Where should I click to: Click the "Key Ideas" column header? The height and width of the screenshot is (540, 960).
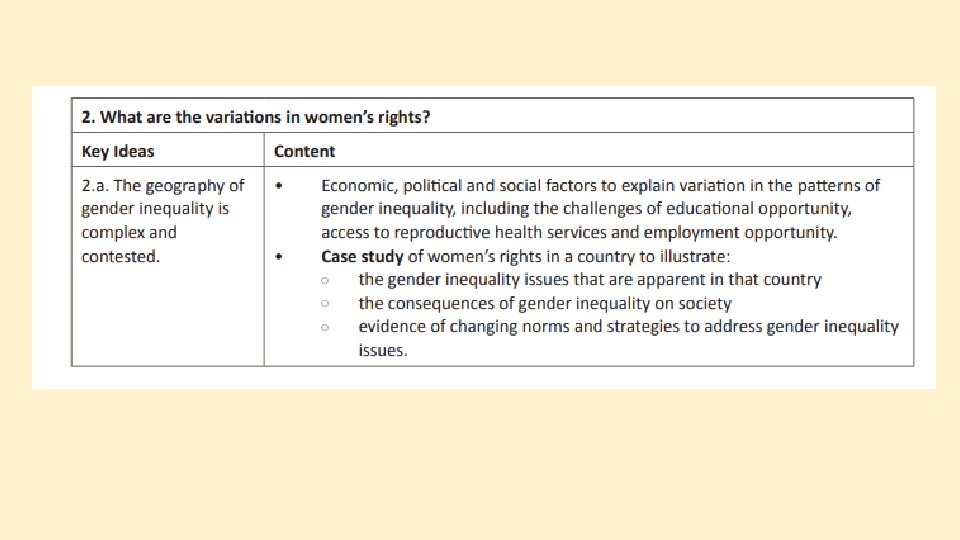(x=118, y=152)
